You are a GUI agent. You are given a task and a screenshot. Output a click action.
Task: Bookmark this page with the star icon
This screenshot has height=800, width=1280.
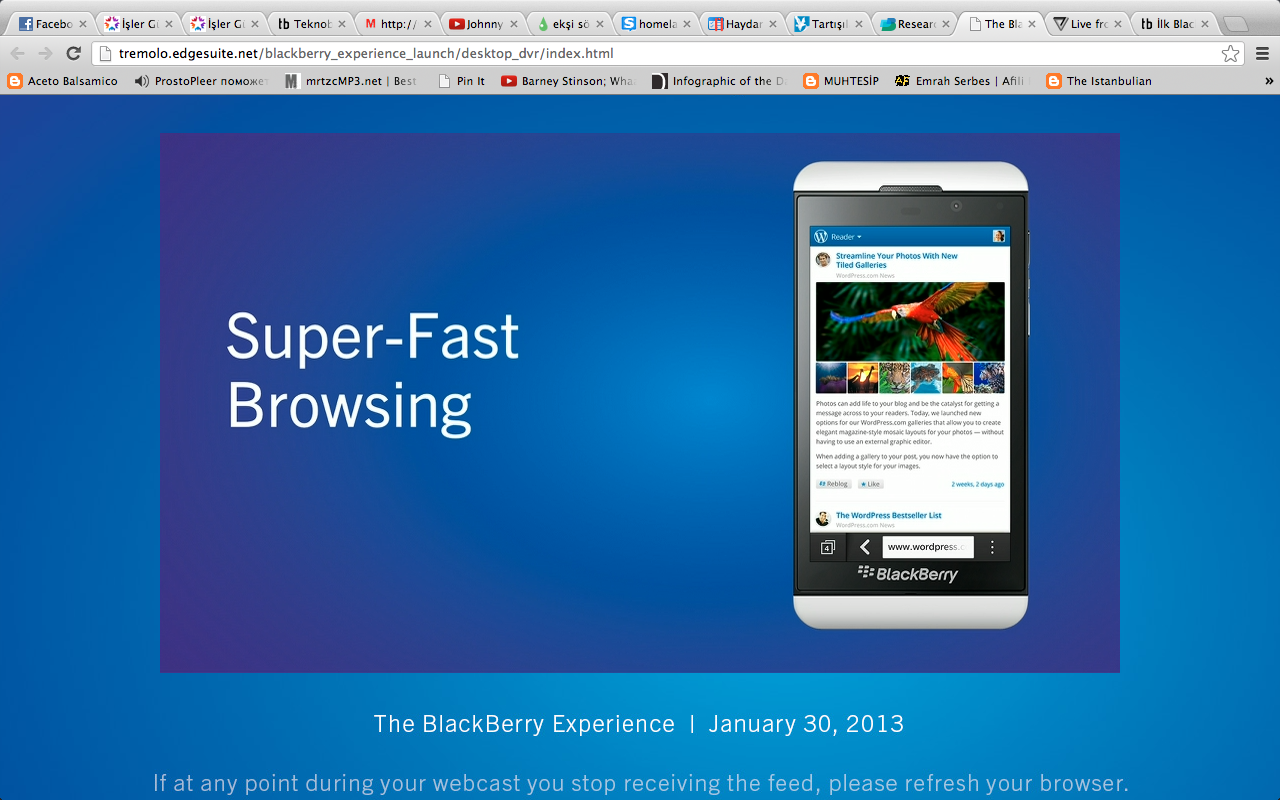click(x=1230, y=54)
